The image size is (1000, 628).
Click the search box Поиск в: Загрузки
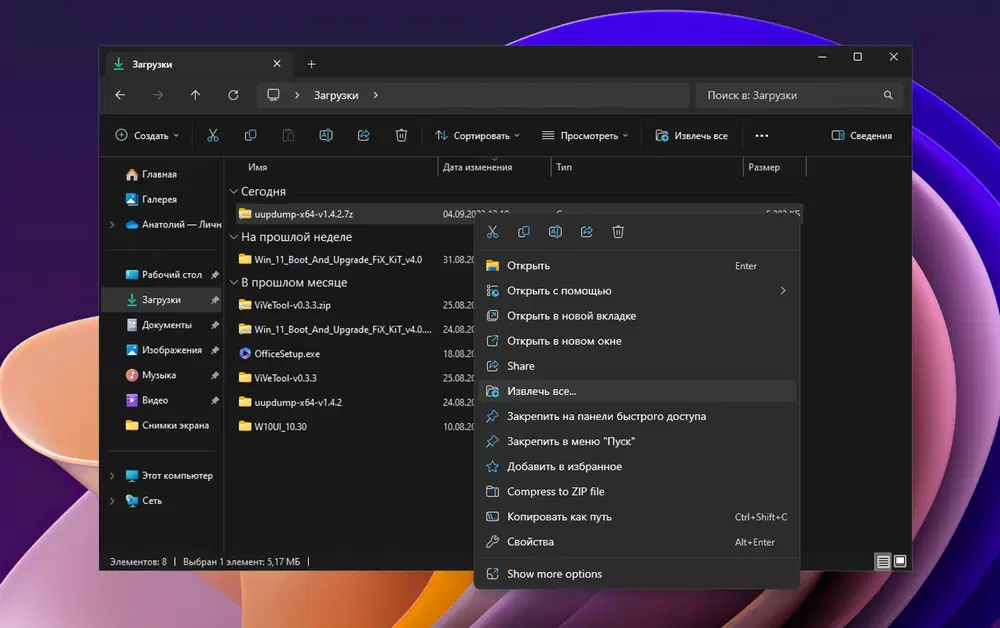coord(790,95)
